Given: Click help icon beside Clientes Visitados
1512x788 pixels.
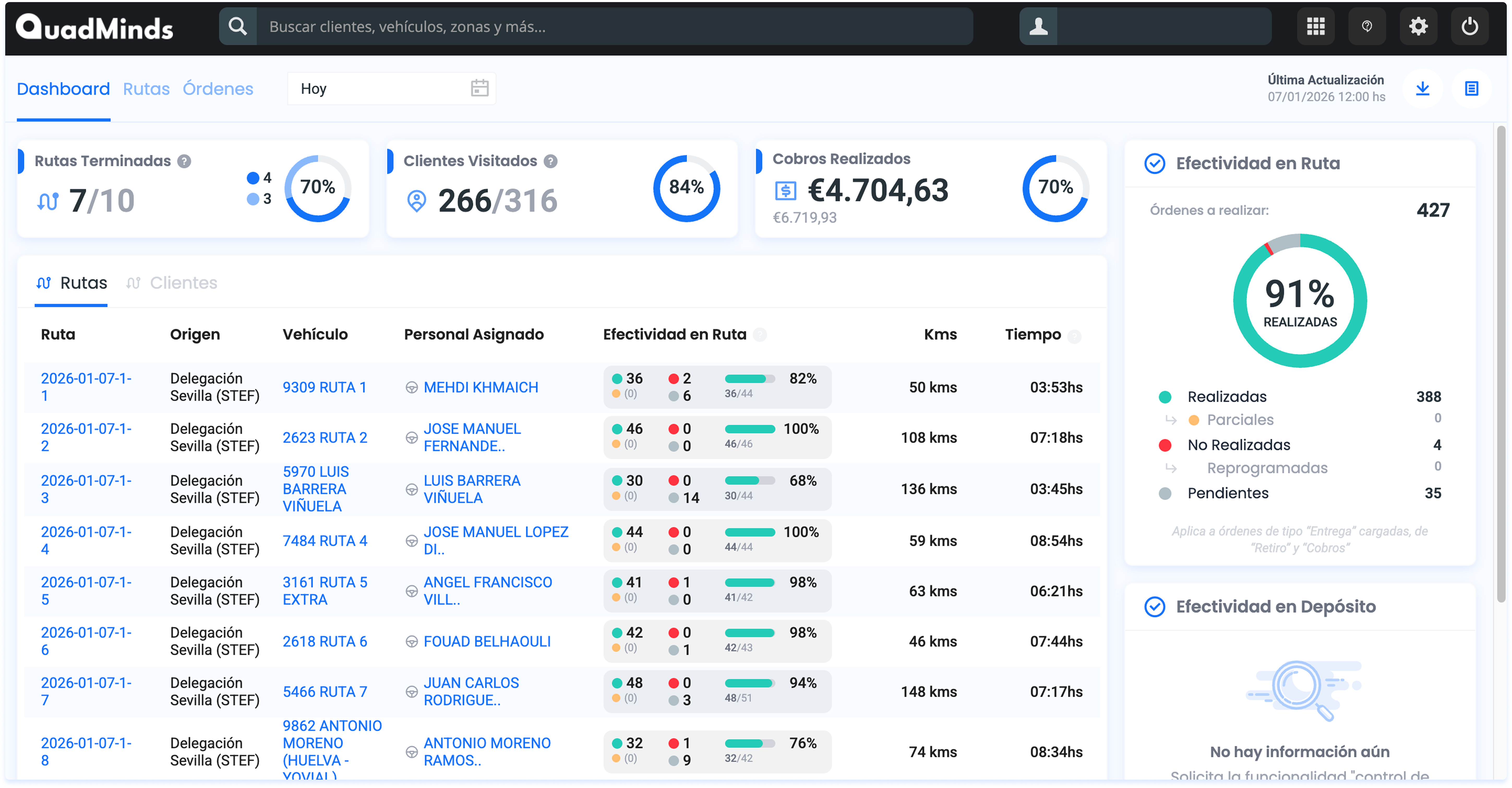Looking at the screenshot, I should (x=550, y=161).
